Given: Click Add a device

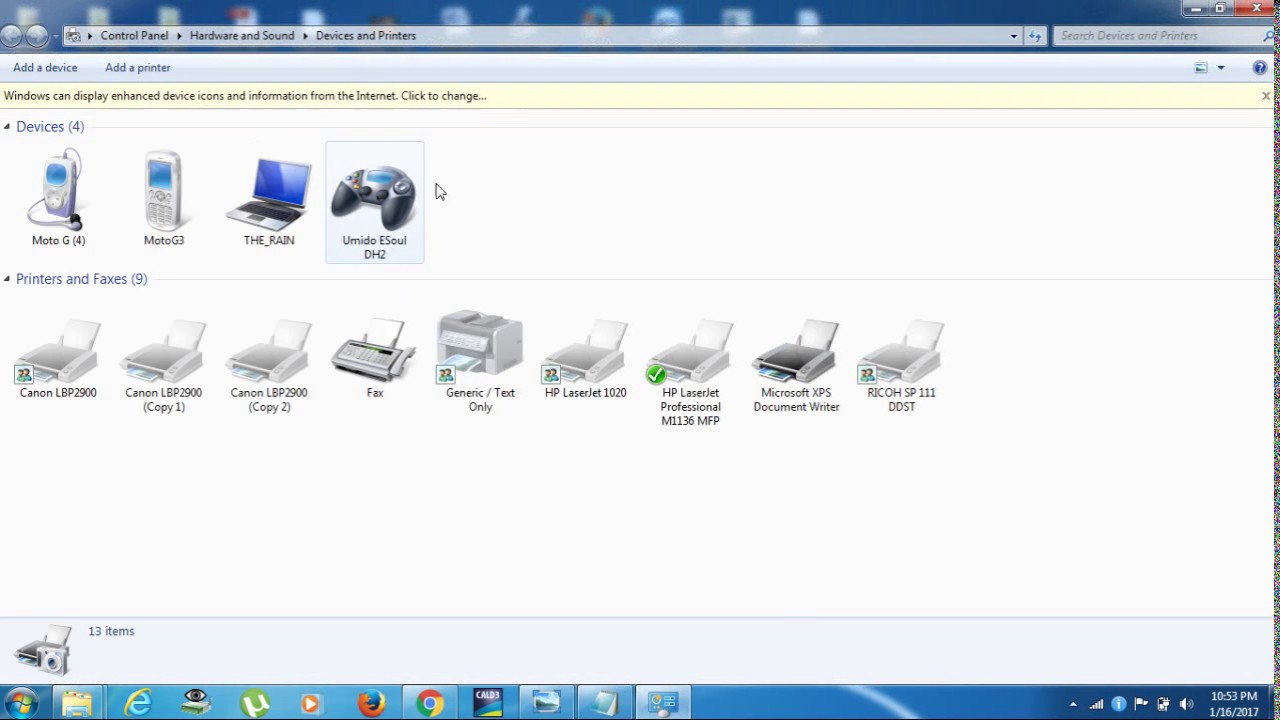Looking at the screenshot, I should coord(45,68).
